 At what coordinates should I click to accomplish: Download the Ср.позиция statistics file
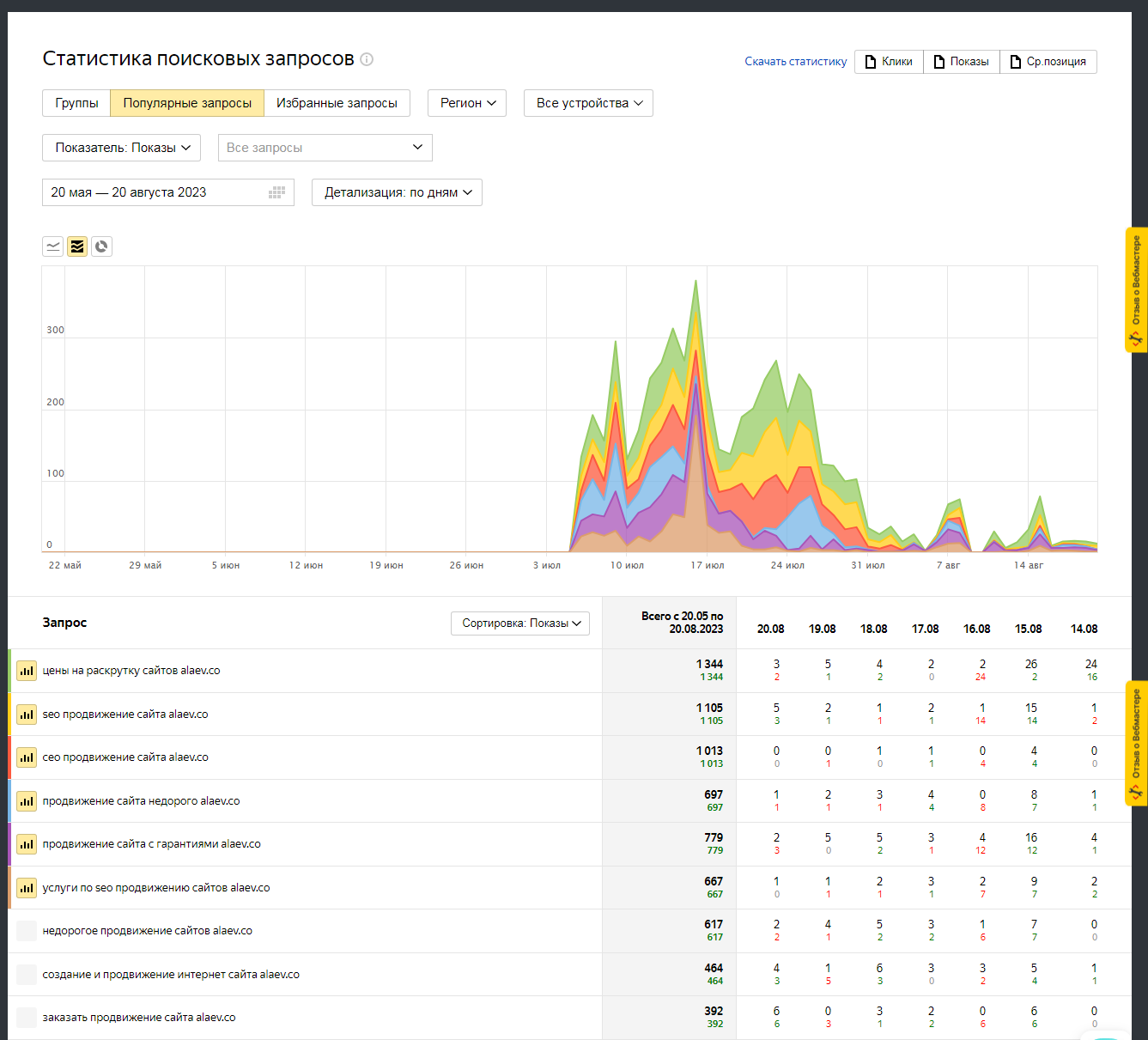coord(1048,62)
